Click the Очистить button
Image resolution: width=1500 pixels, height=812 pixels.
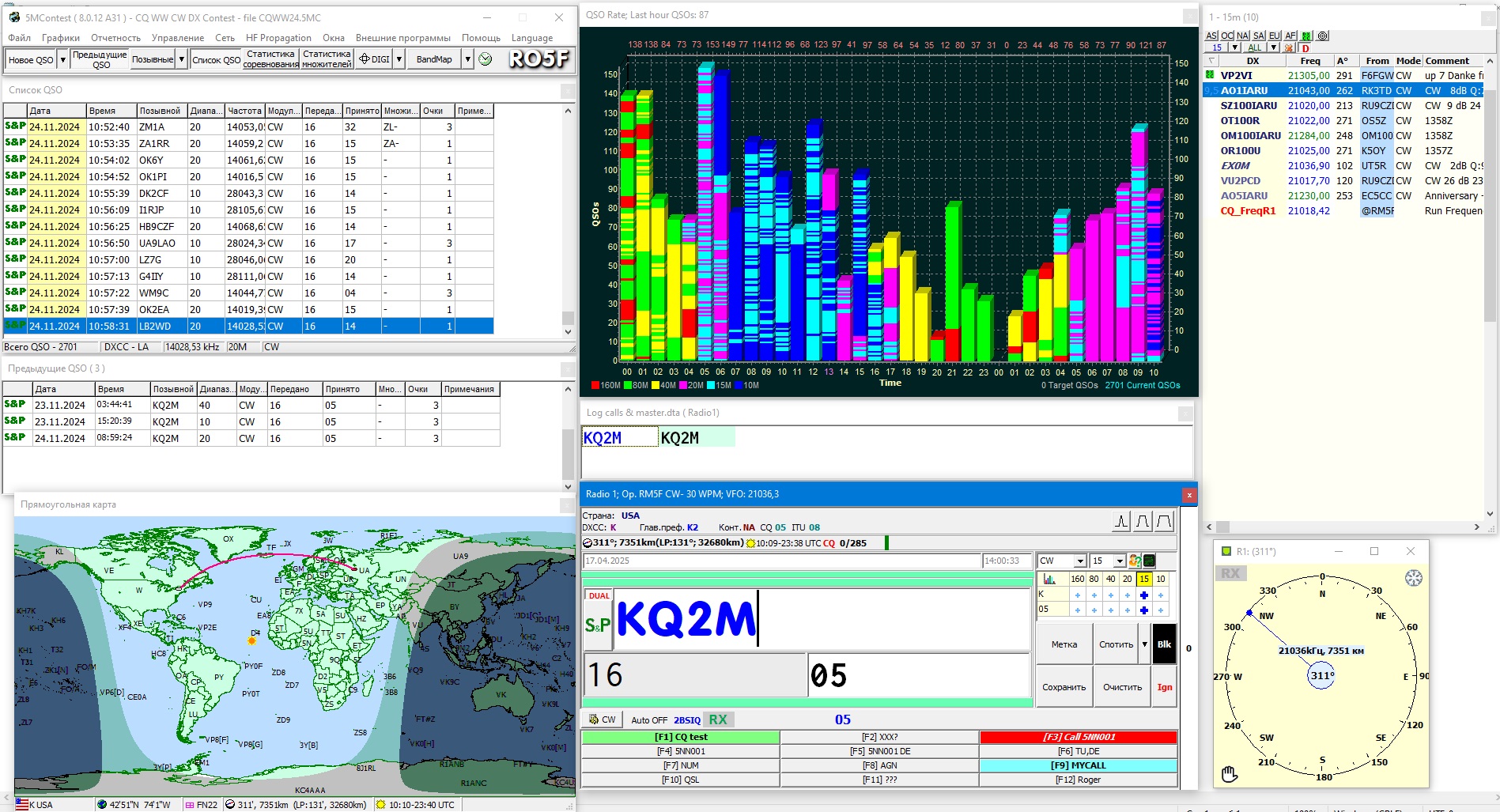1122,687
